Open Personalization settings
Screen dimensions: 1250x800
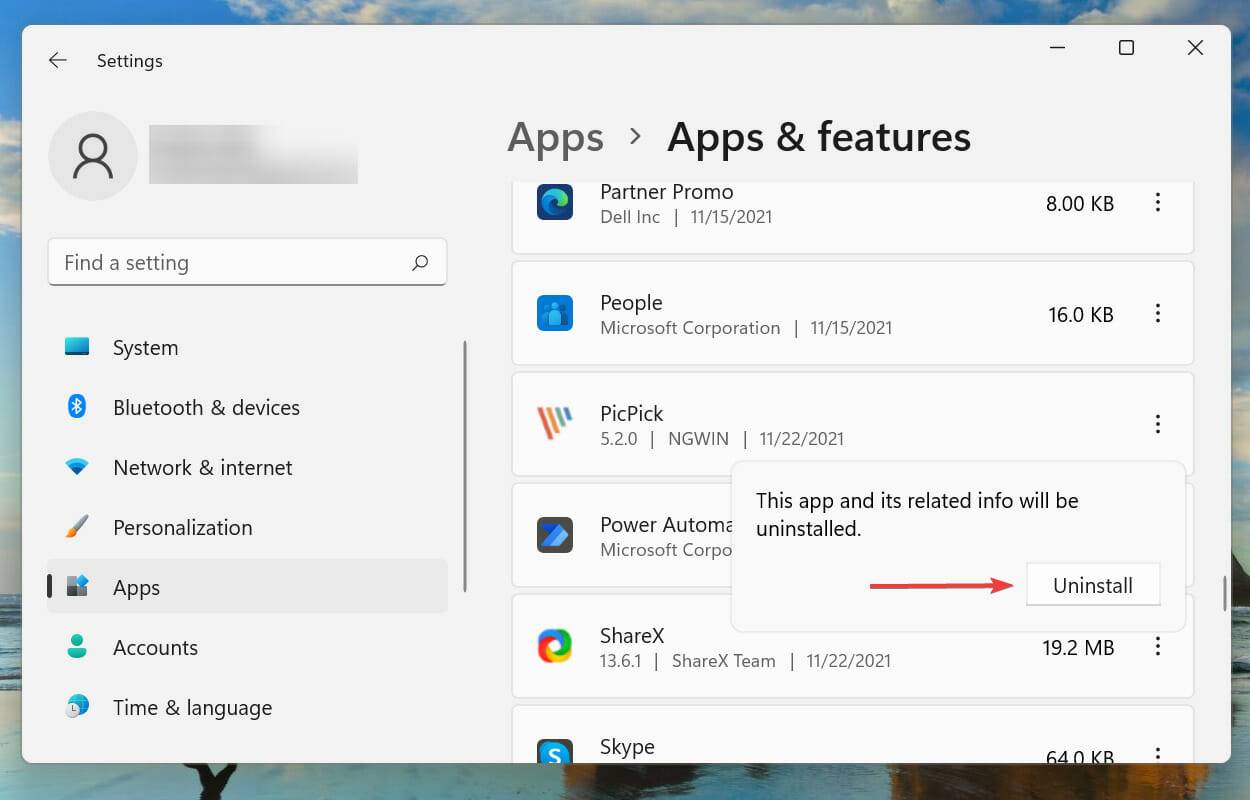pyautogui.click(x=247, y=527)
